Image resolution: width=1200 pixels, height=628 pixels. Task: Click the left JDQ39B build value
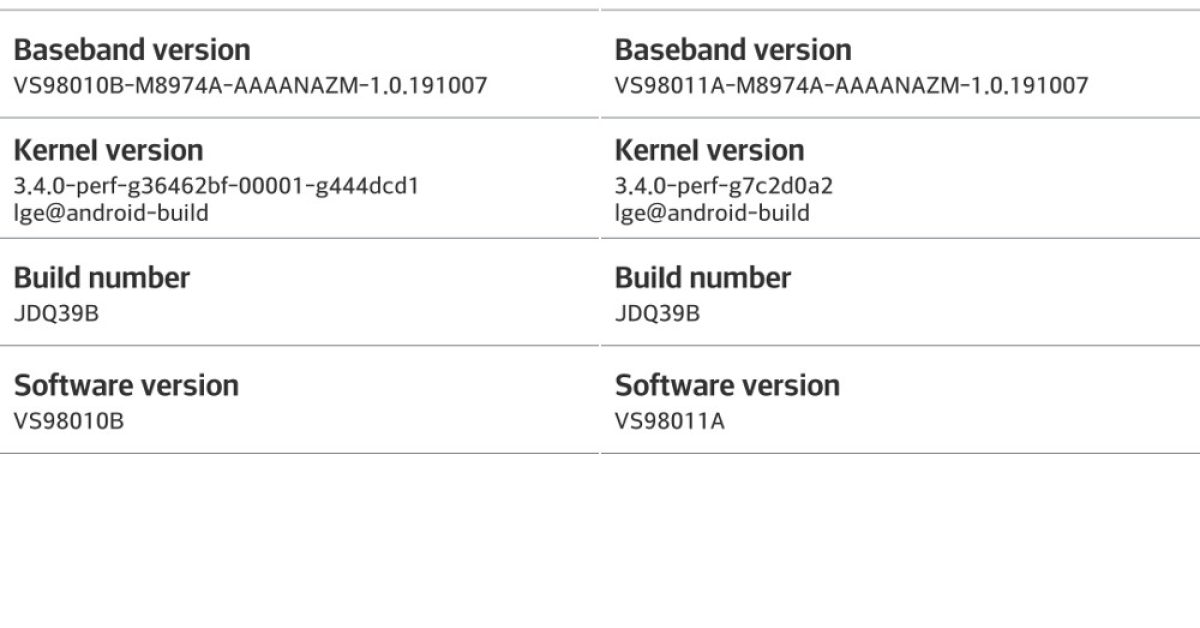coord(56,314)
